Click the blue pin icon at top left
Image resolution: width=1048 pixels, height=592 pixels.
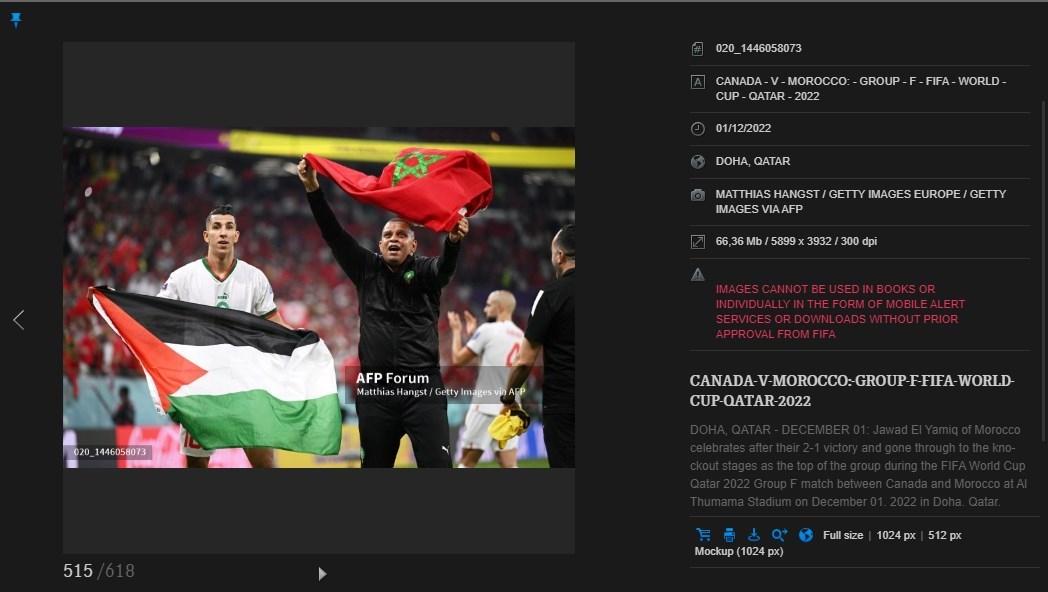click(x=16, y=20)
